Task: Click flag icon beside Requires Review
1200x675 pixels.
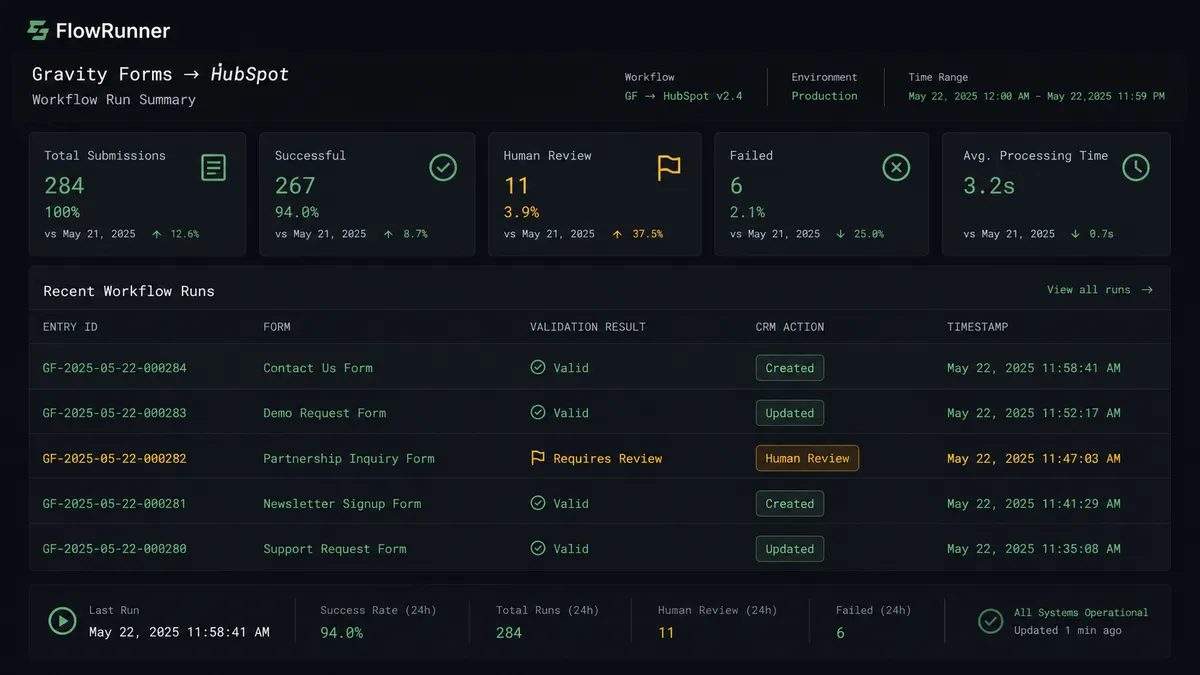Action: [538, 458]
